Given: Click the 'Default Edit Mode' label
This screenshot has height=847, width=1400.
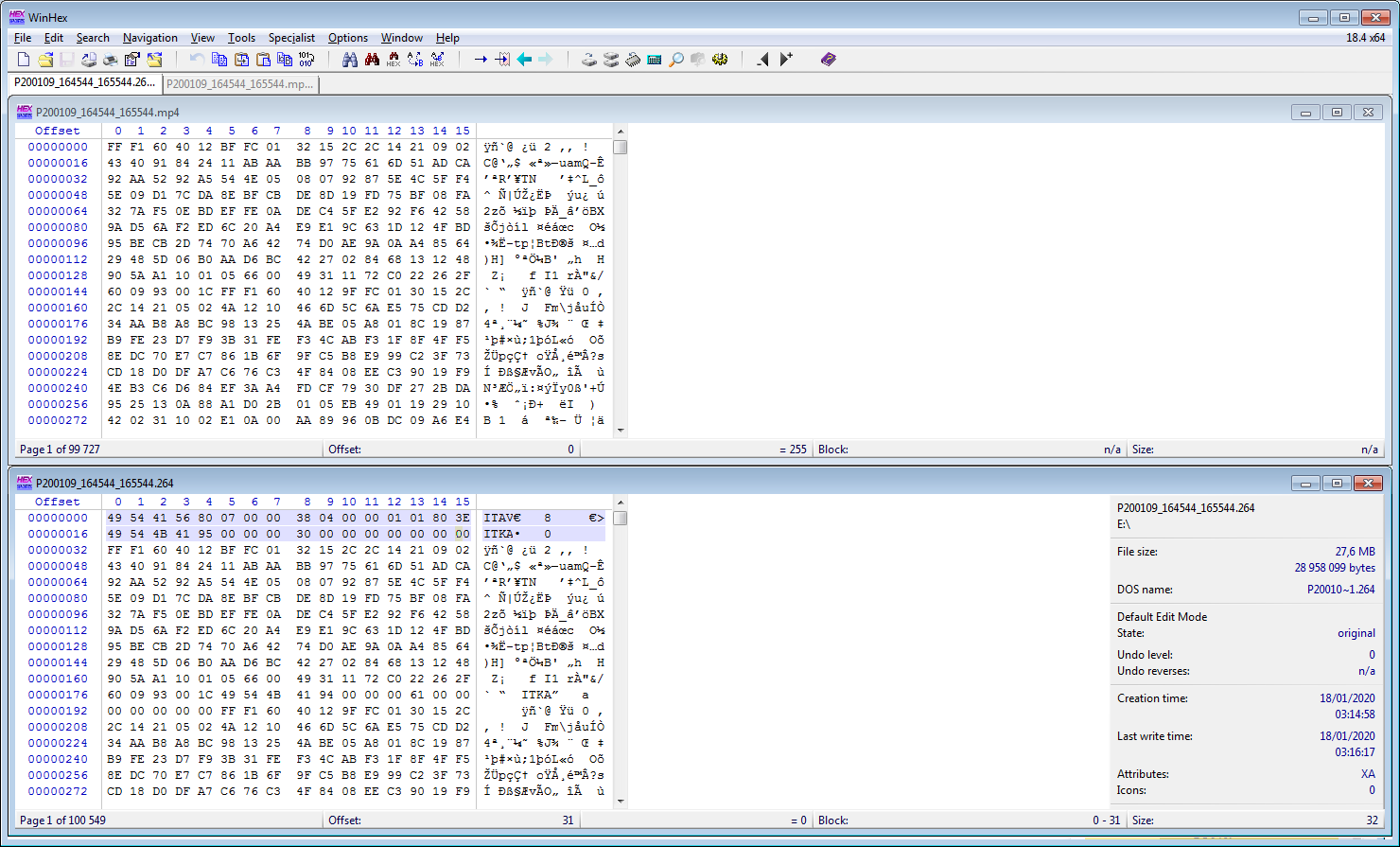Looking at the screenshot, I should [x=1162, y=617].
